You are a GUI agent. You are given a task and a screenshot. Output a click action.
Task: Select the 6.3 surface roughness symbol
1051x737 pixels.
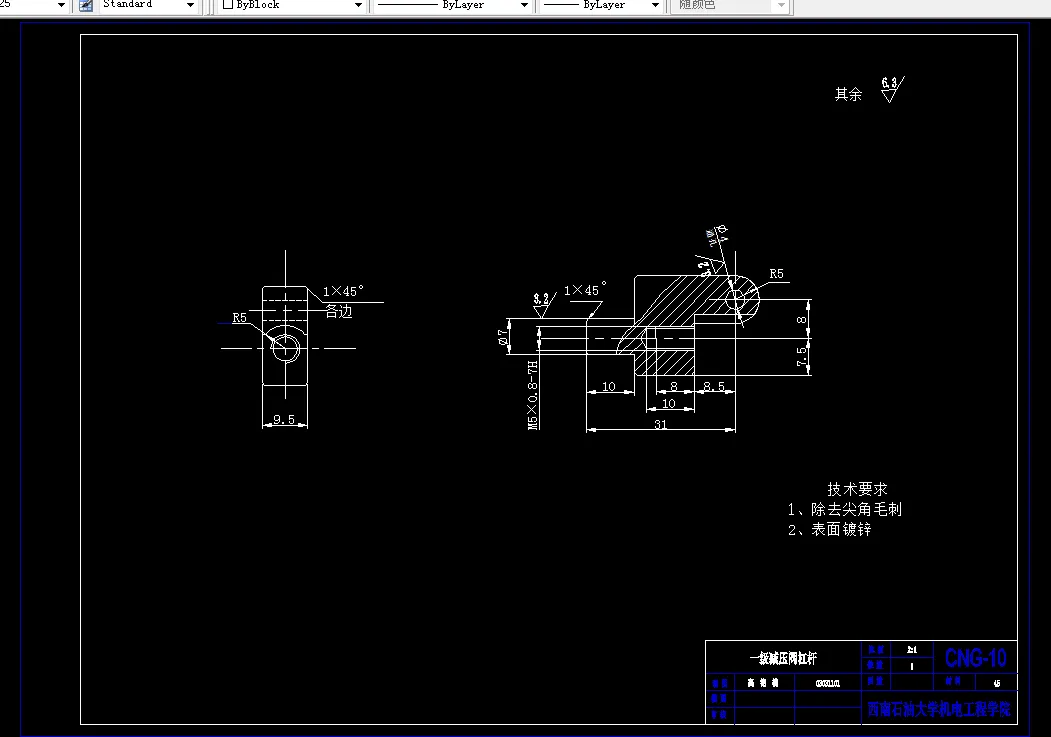[892, 89]
